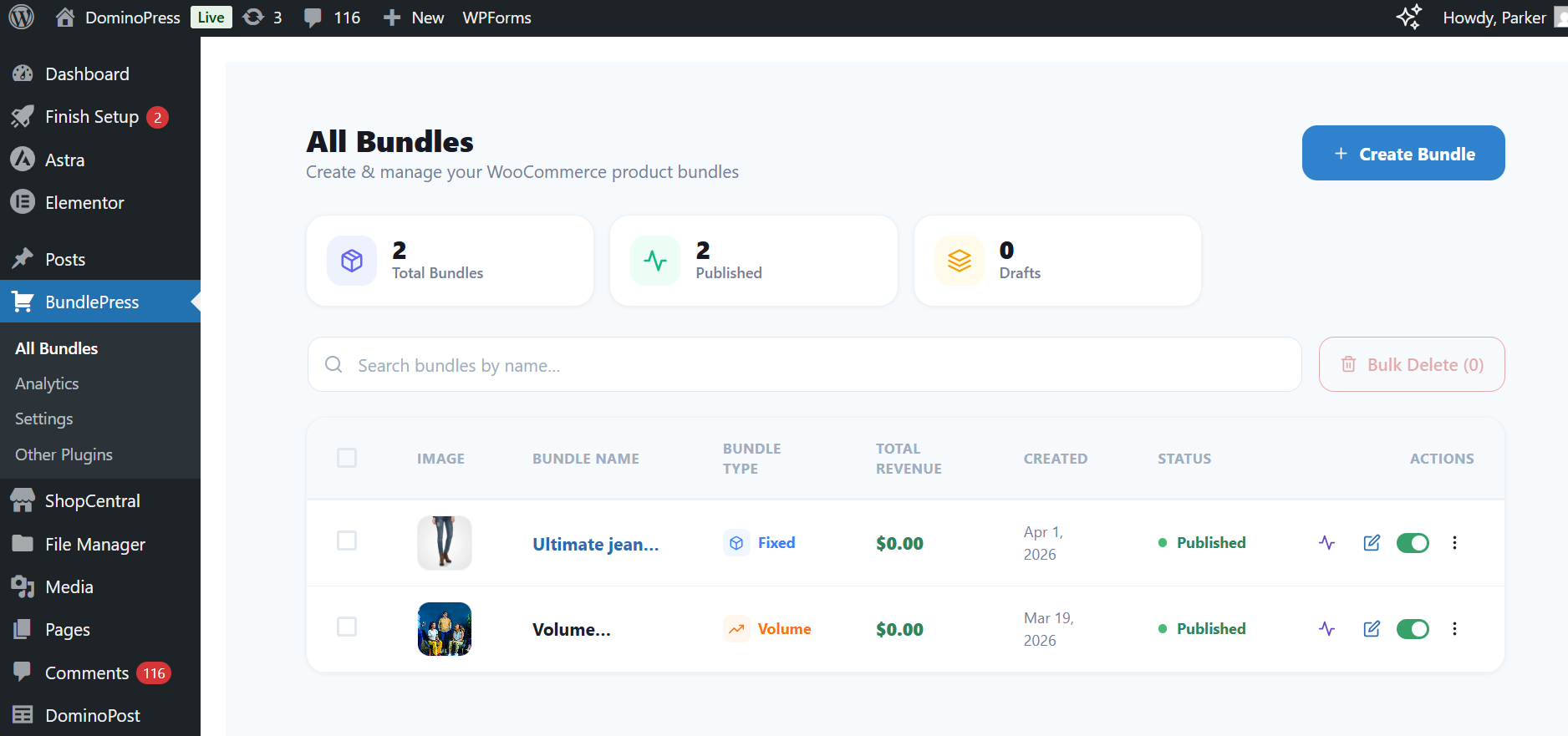The width and height of the screenshot is (1568, 736).
Task: Open analytics icon for Ultimate jean bundle
Action: coord(1326,543)
